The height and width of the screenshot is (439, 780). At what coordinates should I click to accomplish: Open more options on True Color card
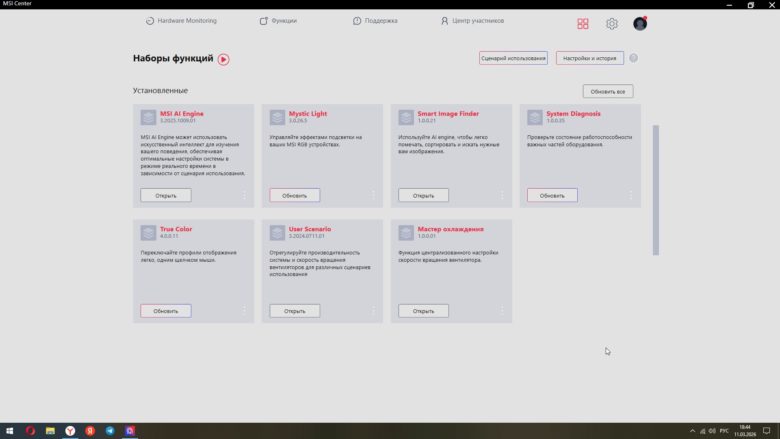click(x=244, y=311)
